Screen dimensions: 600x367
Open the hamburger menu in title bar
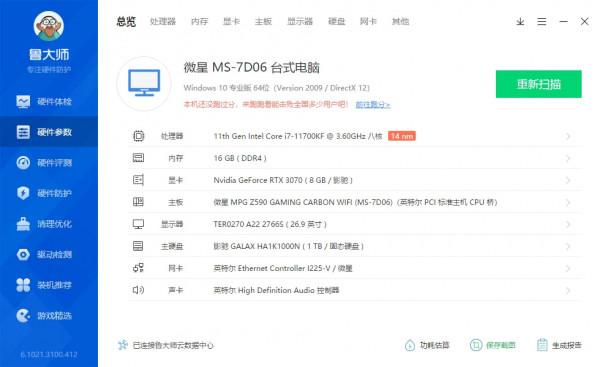[541, 22]
